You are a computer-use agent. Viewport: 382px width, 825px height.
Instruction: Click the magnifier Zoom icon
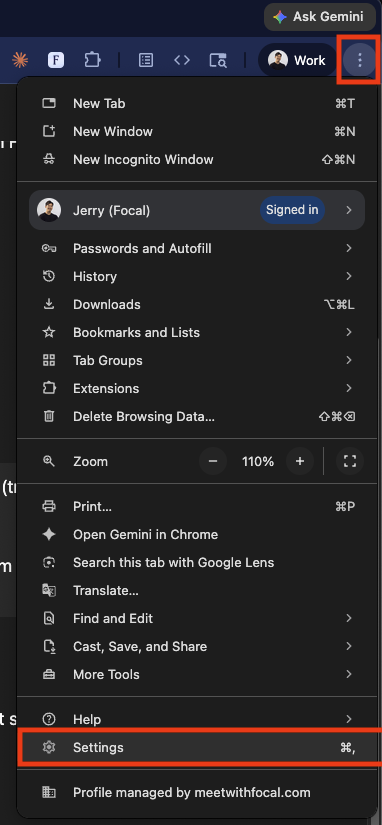pos(49,461)
